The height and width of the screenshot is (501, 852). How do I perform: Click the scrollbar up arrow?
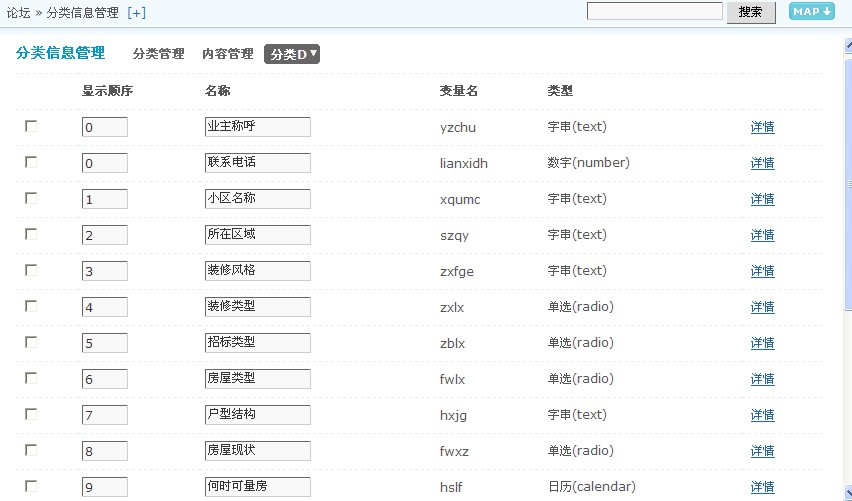click(x=848, y=45)
